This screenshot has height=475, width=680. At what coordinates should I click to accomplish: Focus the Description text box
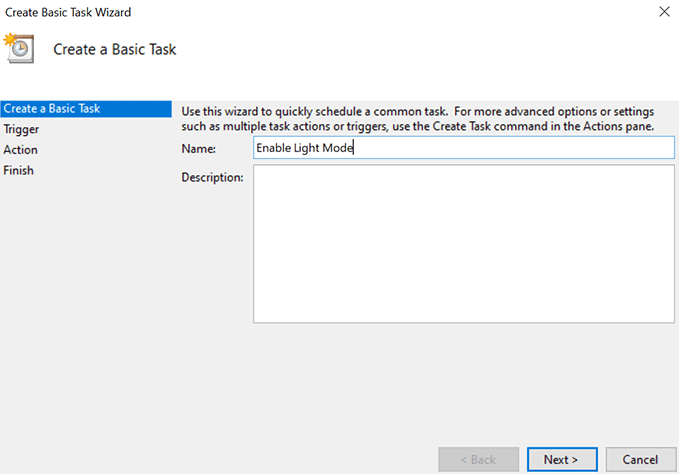(x=463, y=244)
